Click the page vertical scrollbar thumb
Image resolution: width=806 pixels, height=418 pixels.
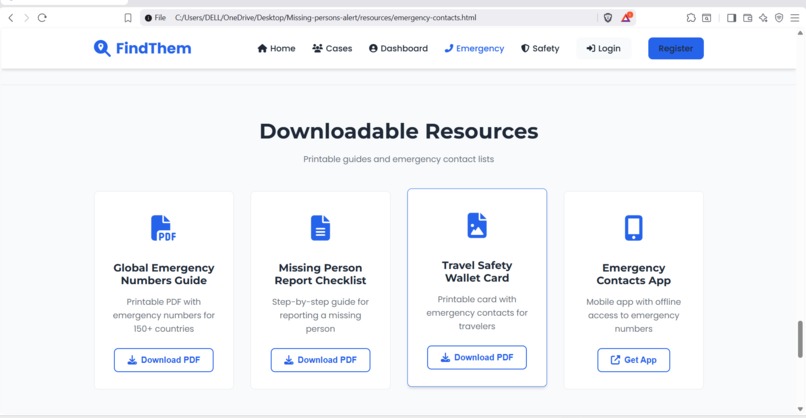click(800, 339)
